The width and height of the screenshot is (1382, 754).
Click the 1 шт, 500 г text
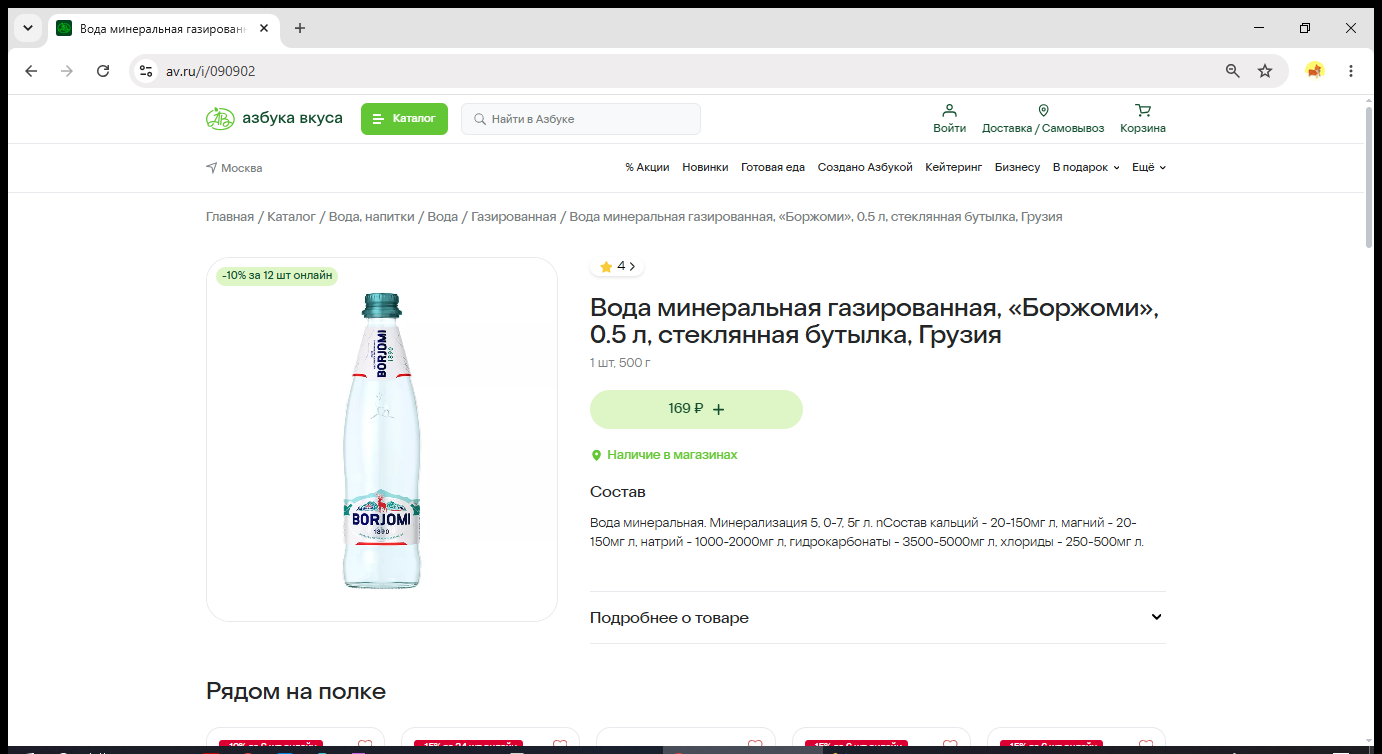pyautogui.click(x=620, y=362)
